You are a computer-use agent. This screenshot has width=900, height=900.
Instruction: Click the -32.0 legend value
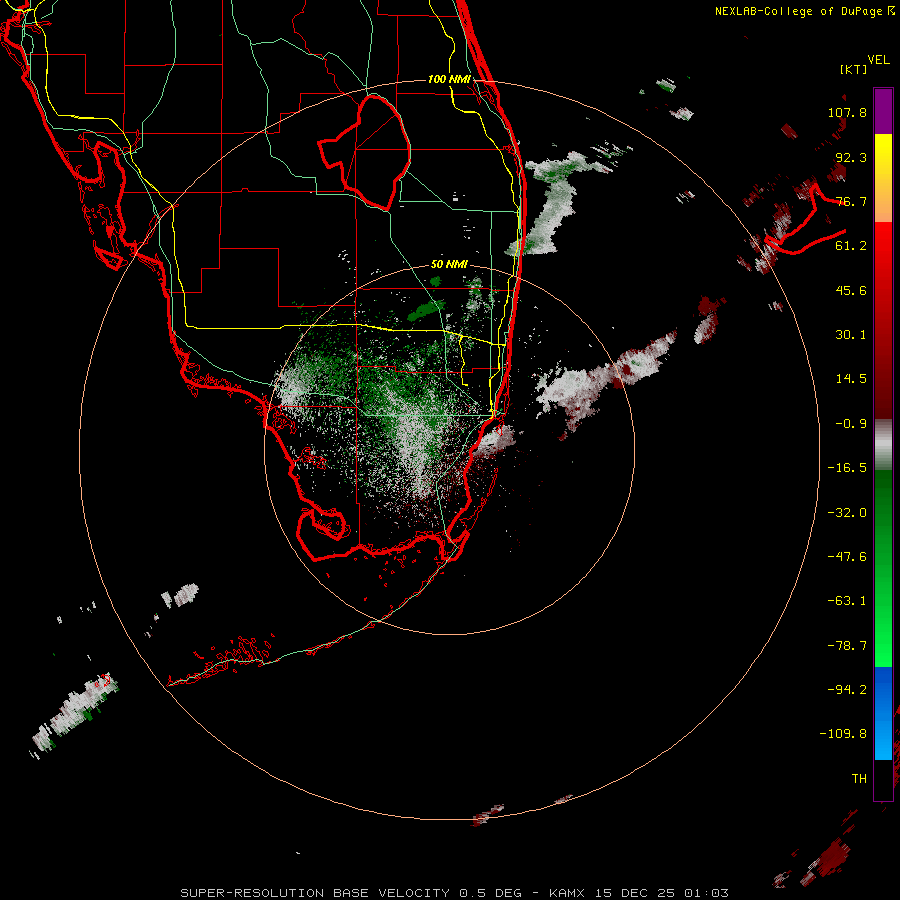847,513
